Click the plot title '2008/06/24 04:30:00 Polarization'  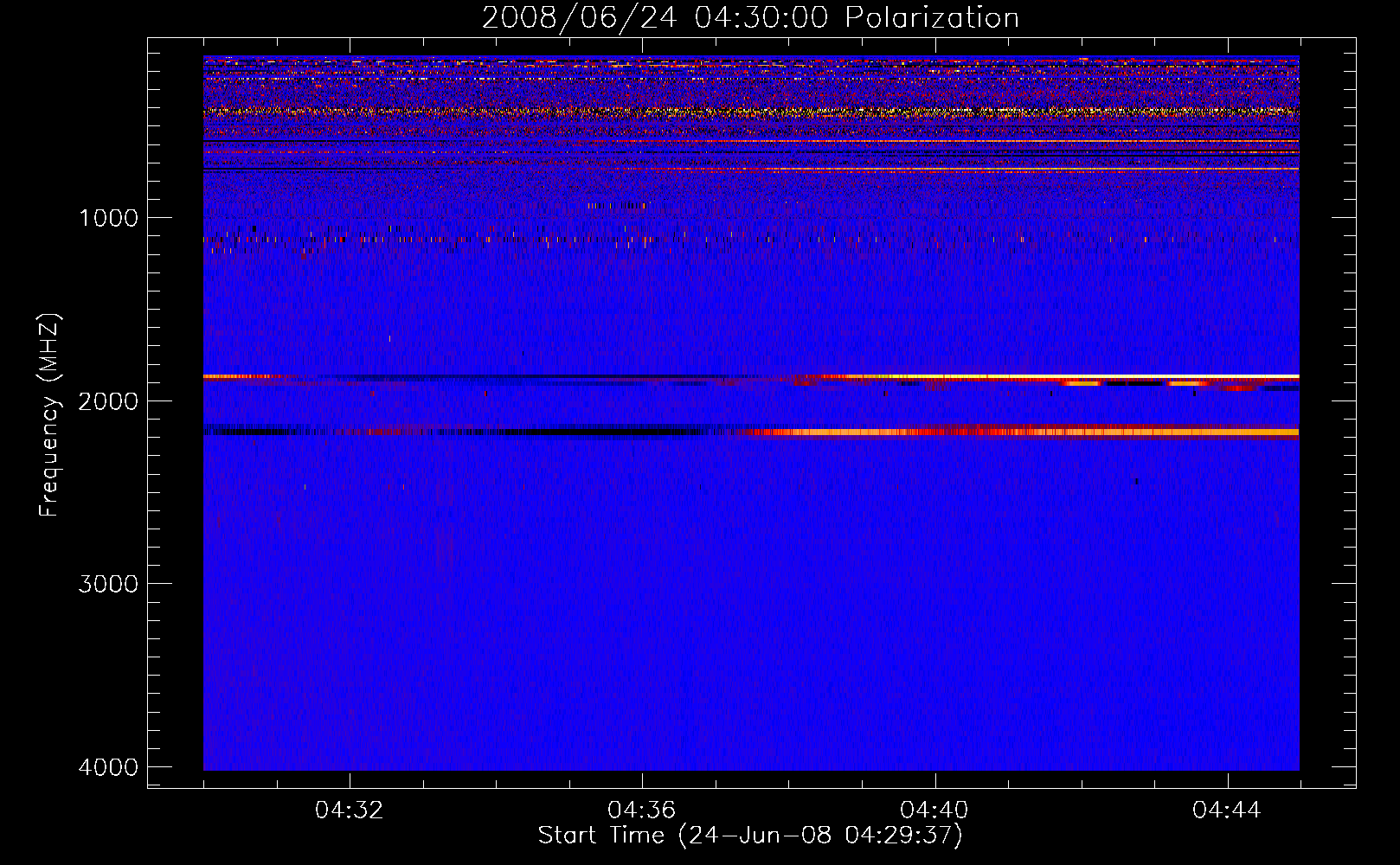tap(750, 17)
